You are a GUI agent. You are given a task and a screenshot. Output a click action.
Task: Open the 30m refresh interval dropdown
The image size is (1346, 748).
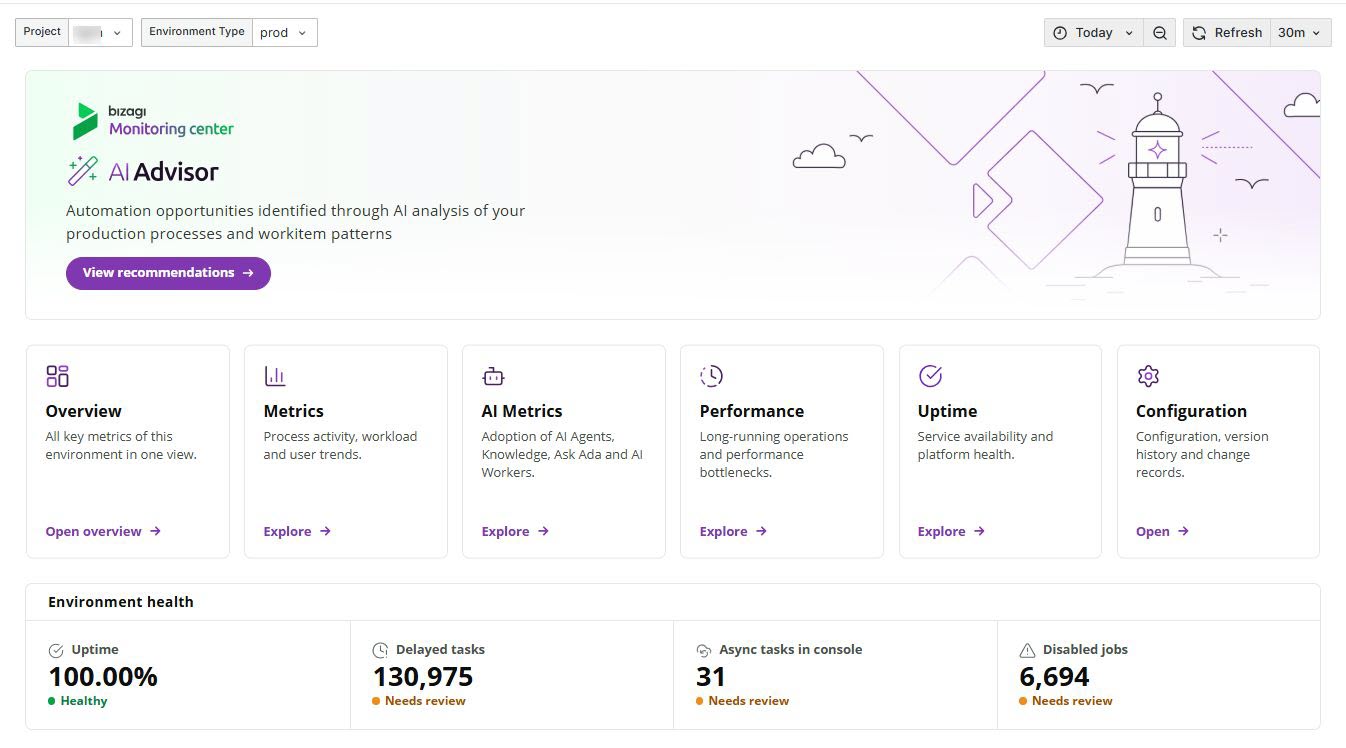[1300, 33]
